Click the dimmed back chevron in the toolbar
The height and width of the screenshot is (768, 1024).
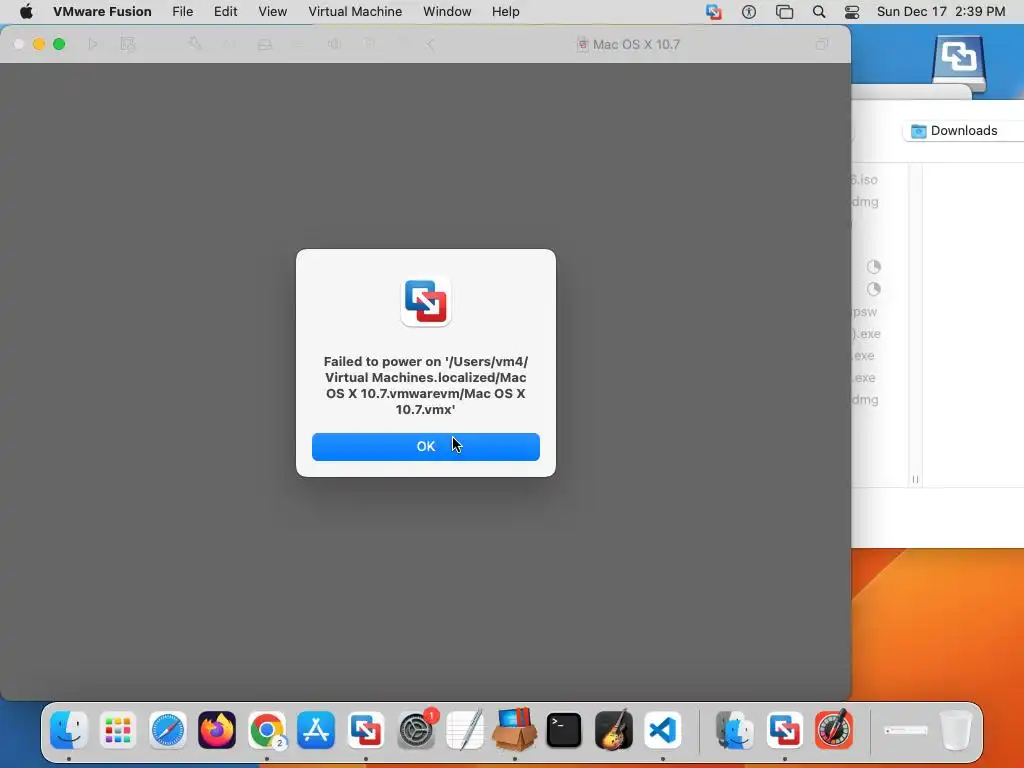430,44
